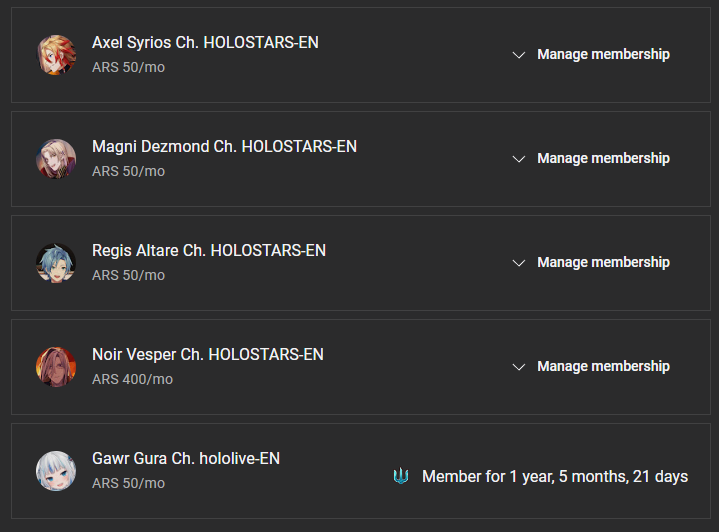Manage membership for Noir Vesper
Image resolution: width=719 pixels, height=532 pixels.
tap(603, 366)
